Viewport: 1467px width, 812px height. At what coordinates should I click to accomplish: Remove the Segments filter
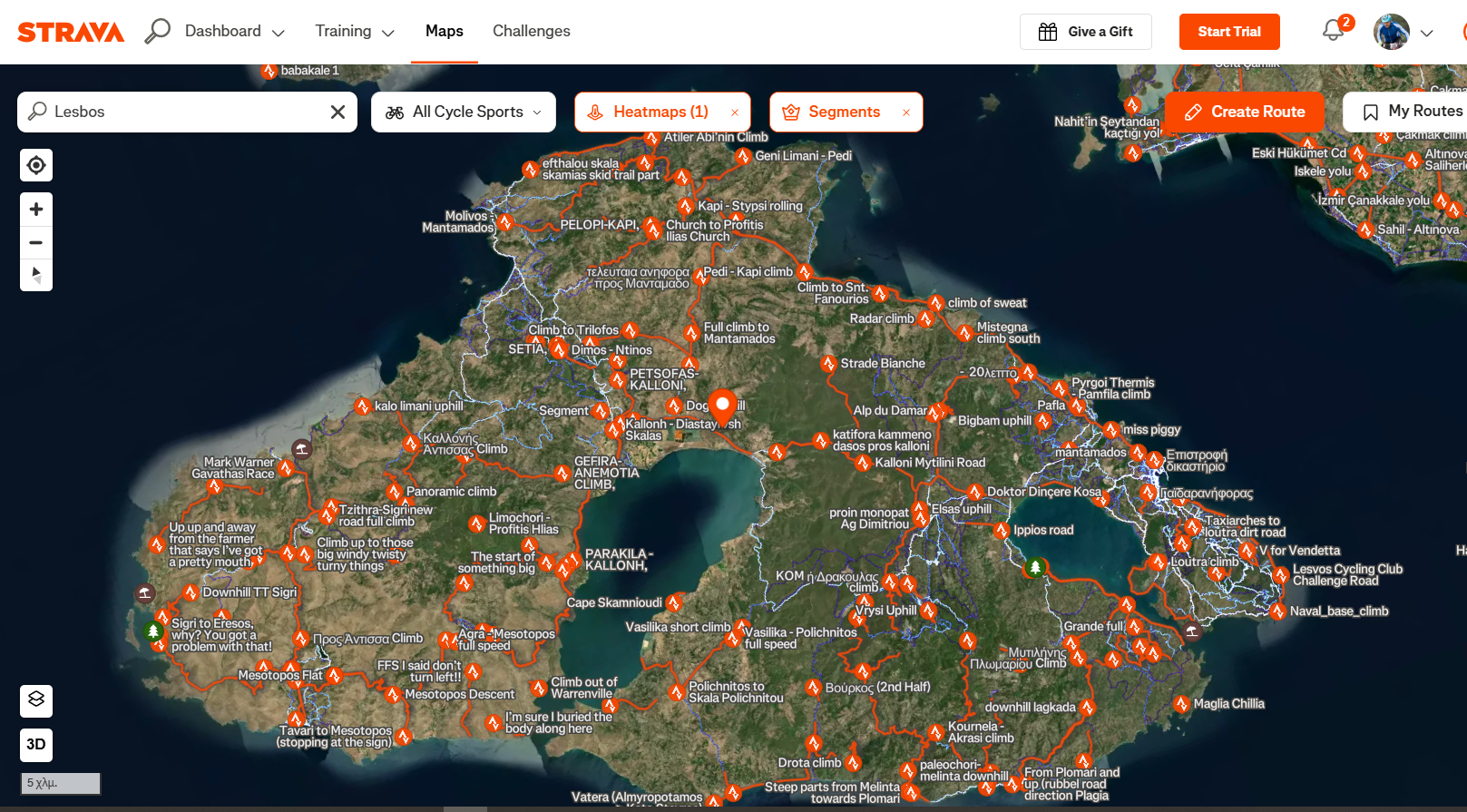pos(905,113)
